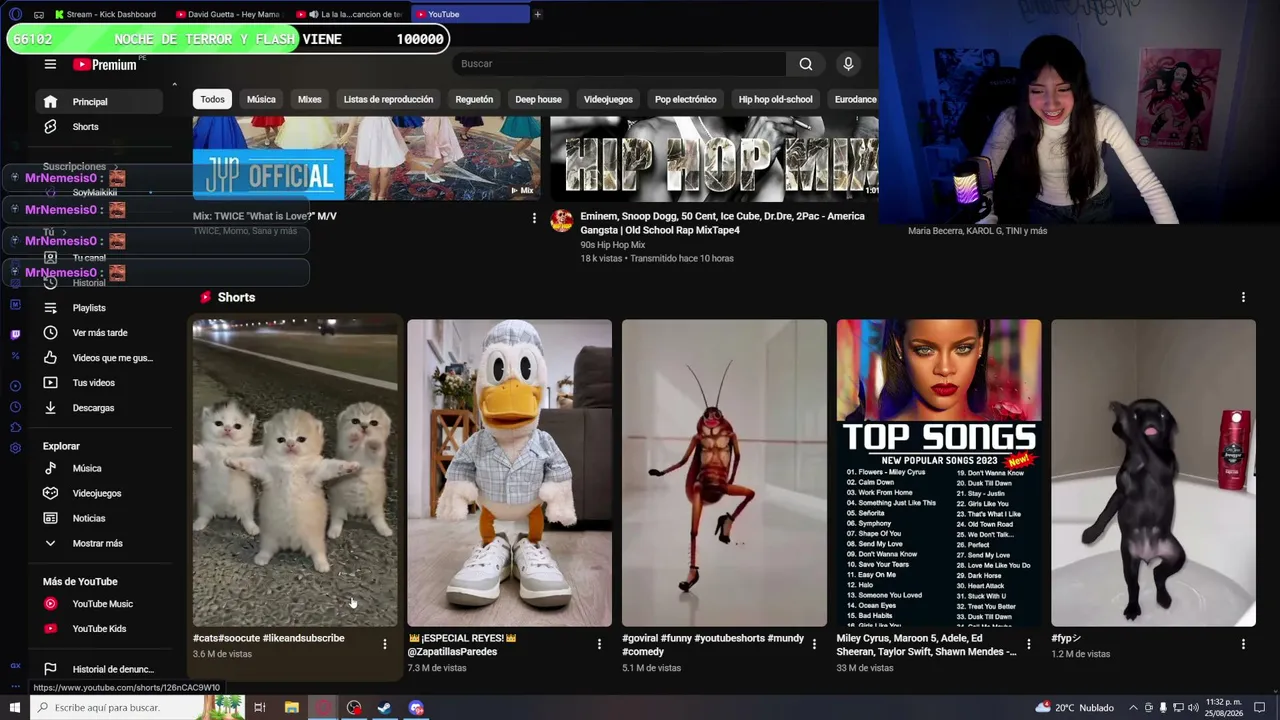This screenshot has width=1280, height=720.
Task: Open File Explorer from the taskbar
Action: (291, 708)
